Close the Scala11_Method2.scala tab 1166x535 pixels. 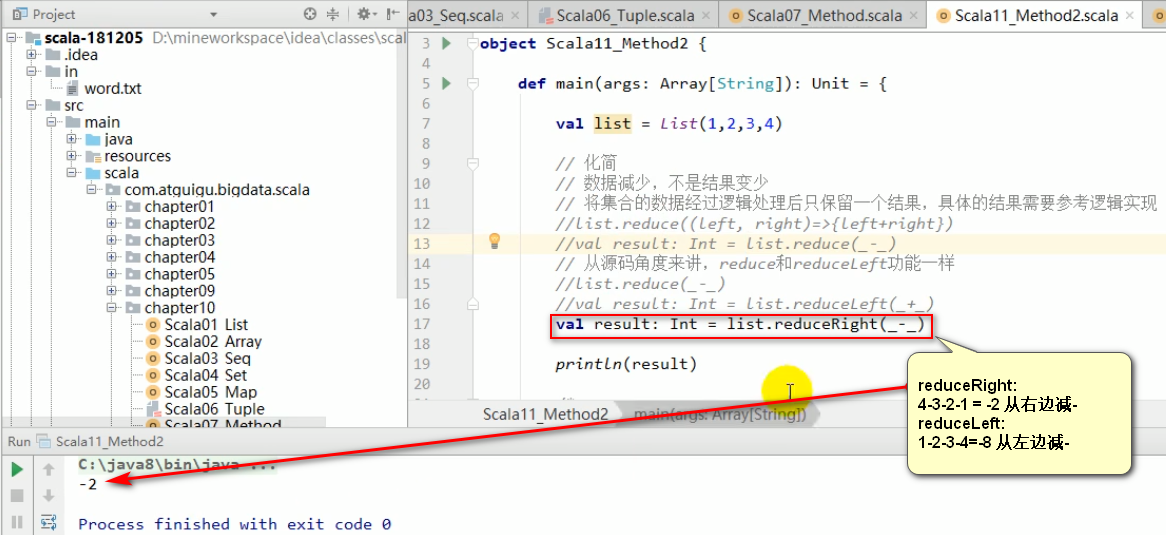pos(1131,16)
